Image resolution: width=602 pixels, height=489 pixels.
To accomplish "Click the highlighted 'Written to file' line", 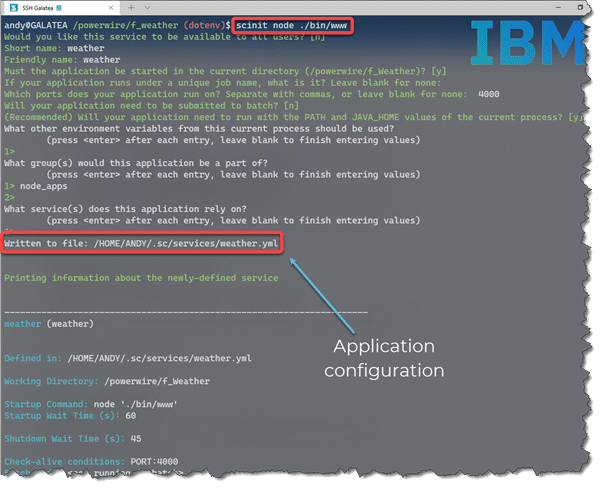I will pos(142,243).
